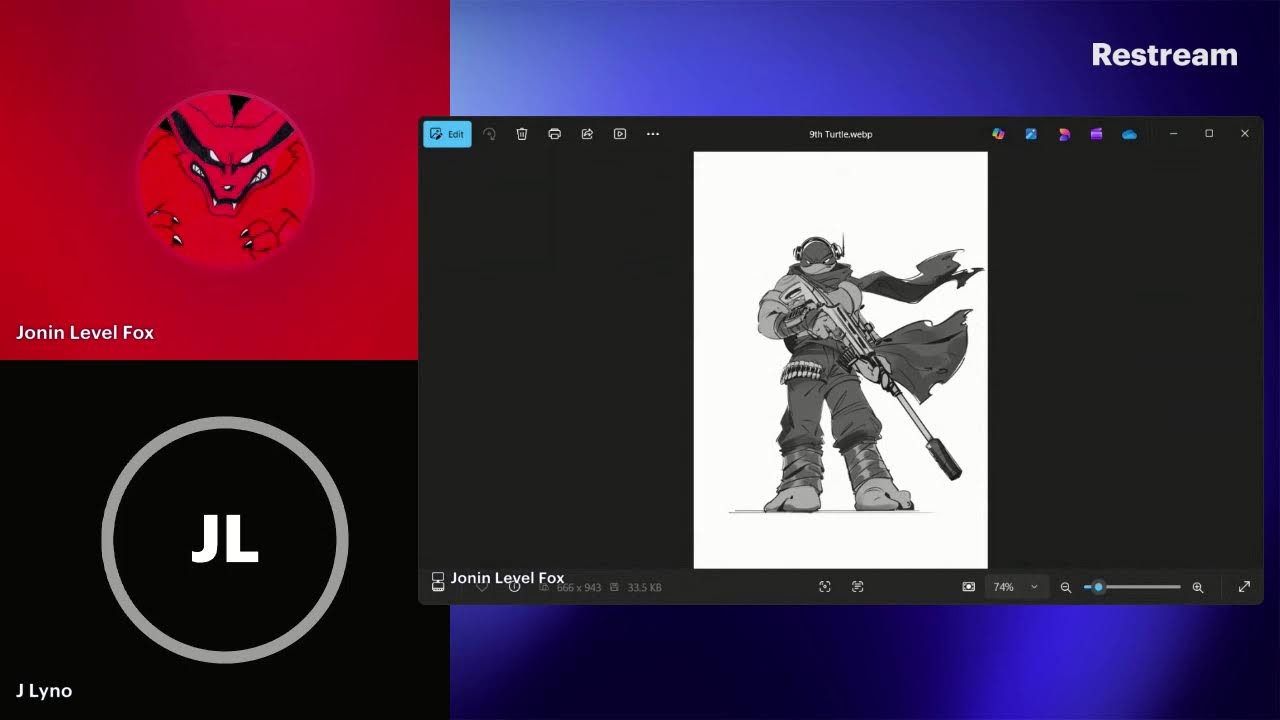This screenshot has width=1280, height=720.
Task: Click the Jonin Level Fox label under the fox avatar
Action: tap(85, 333)
